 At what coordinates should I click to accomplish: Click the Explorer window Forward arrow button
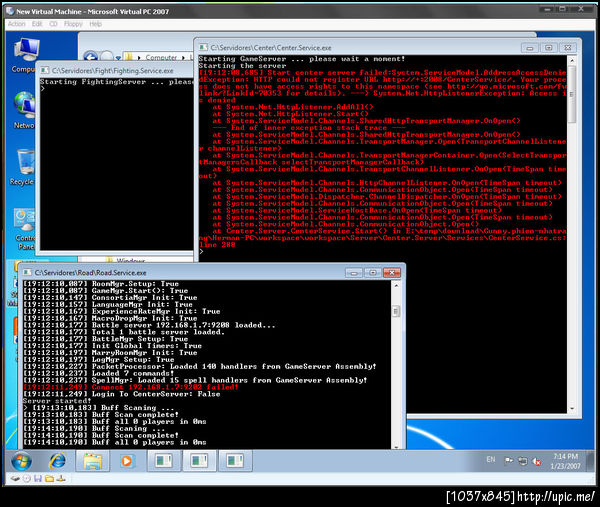coord(107,57)
